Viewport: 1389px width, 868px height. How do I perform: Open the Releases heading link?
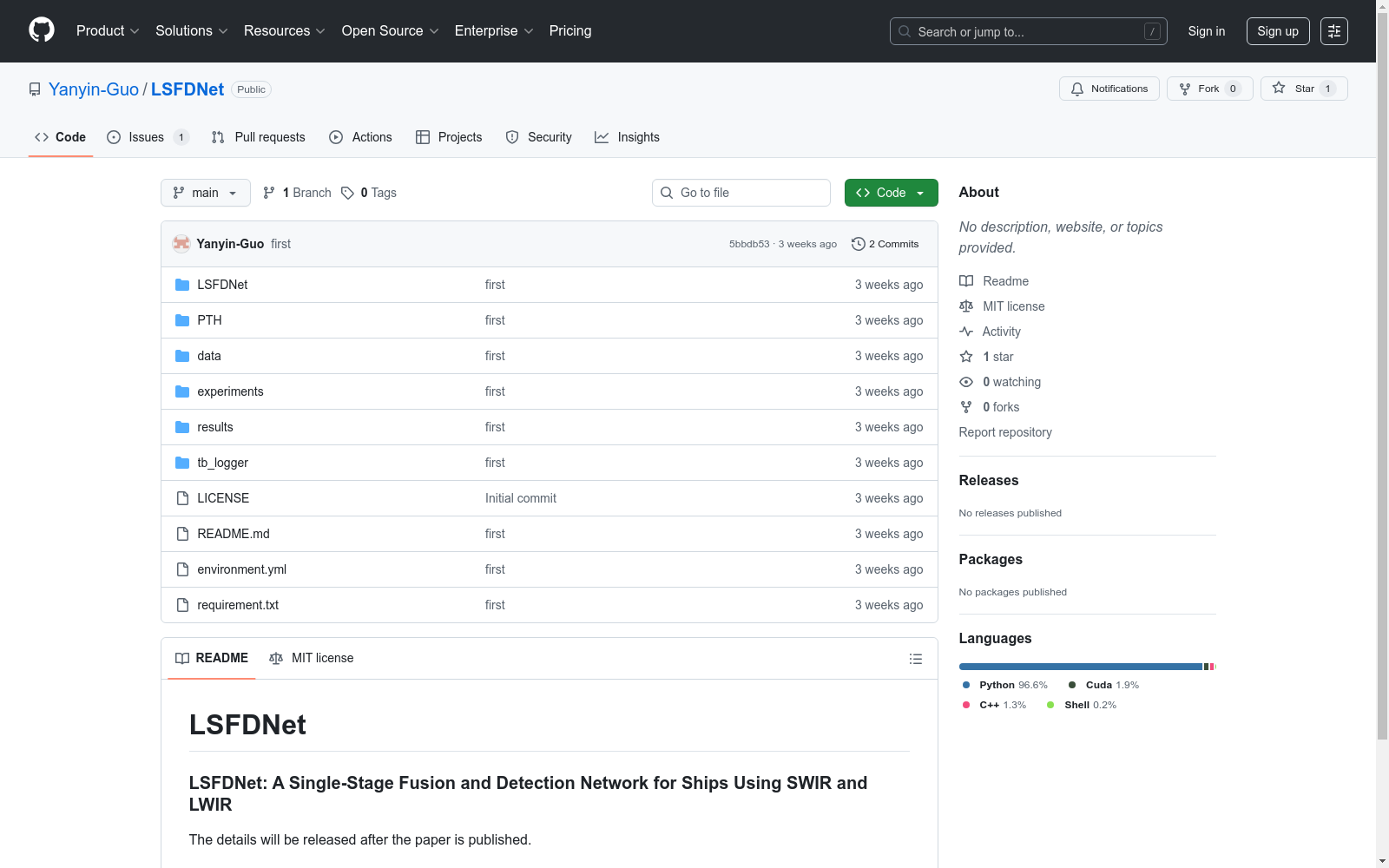pos(989,480)
